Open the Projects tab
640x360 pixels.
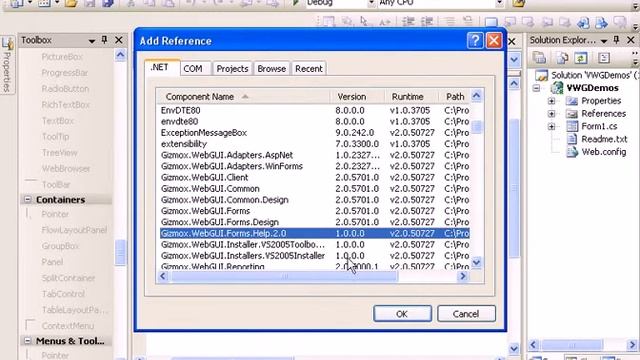232,69
